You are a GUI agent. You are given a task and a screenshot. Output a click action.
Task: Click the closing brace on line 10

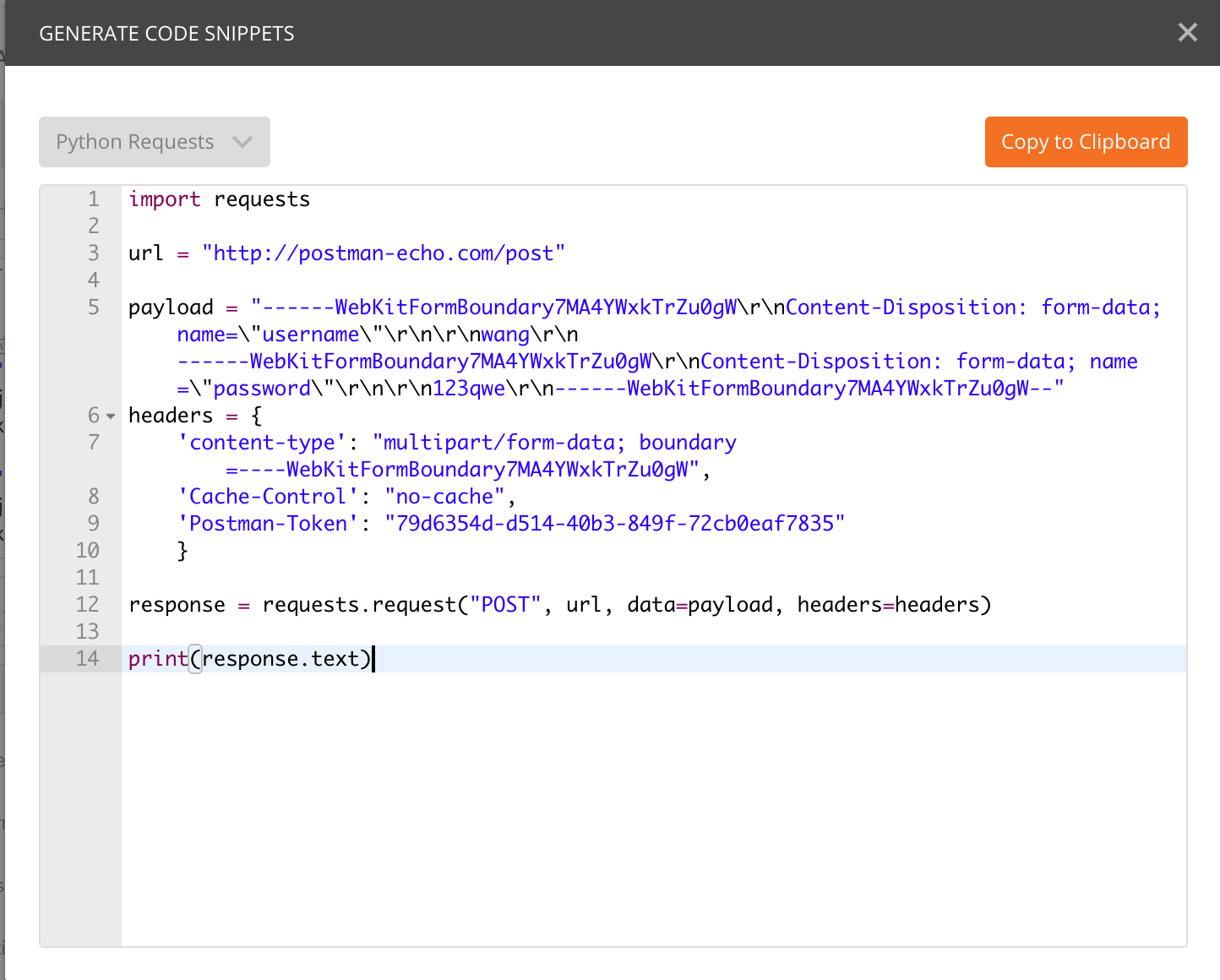point(182,551)
